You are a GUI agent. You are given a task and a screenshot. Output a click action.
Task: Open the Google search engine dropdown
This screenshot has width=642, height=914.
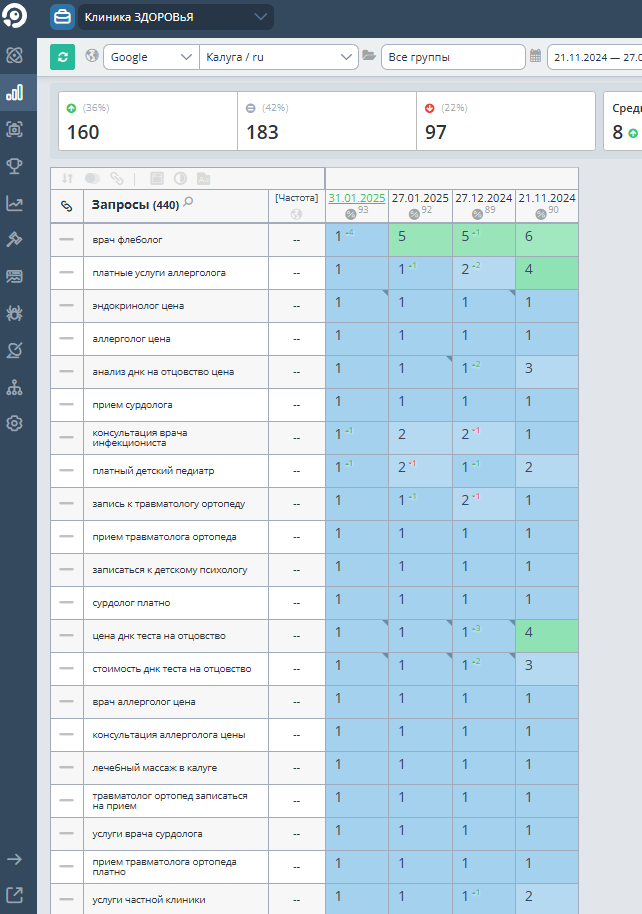pos(151,57)
